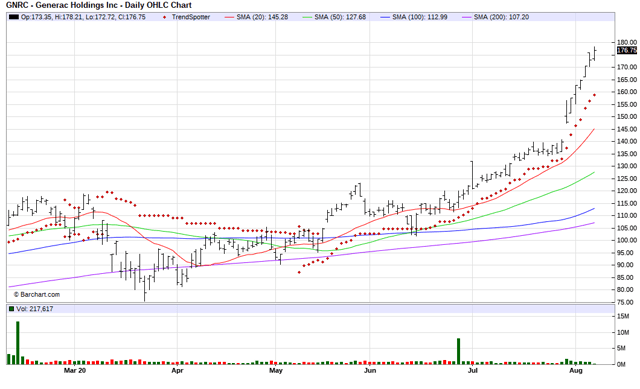Click the blue SMA (100) line swatch
Viewport: 640px width, 389px height.
click(x=385, y=17)
